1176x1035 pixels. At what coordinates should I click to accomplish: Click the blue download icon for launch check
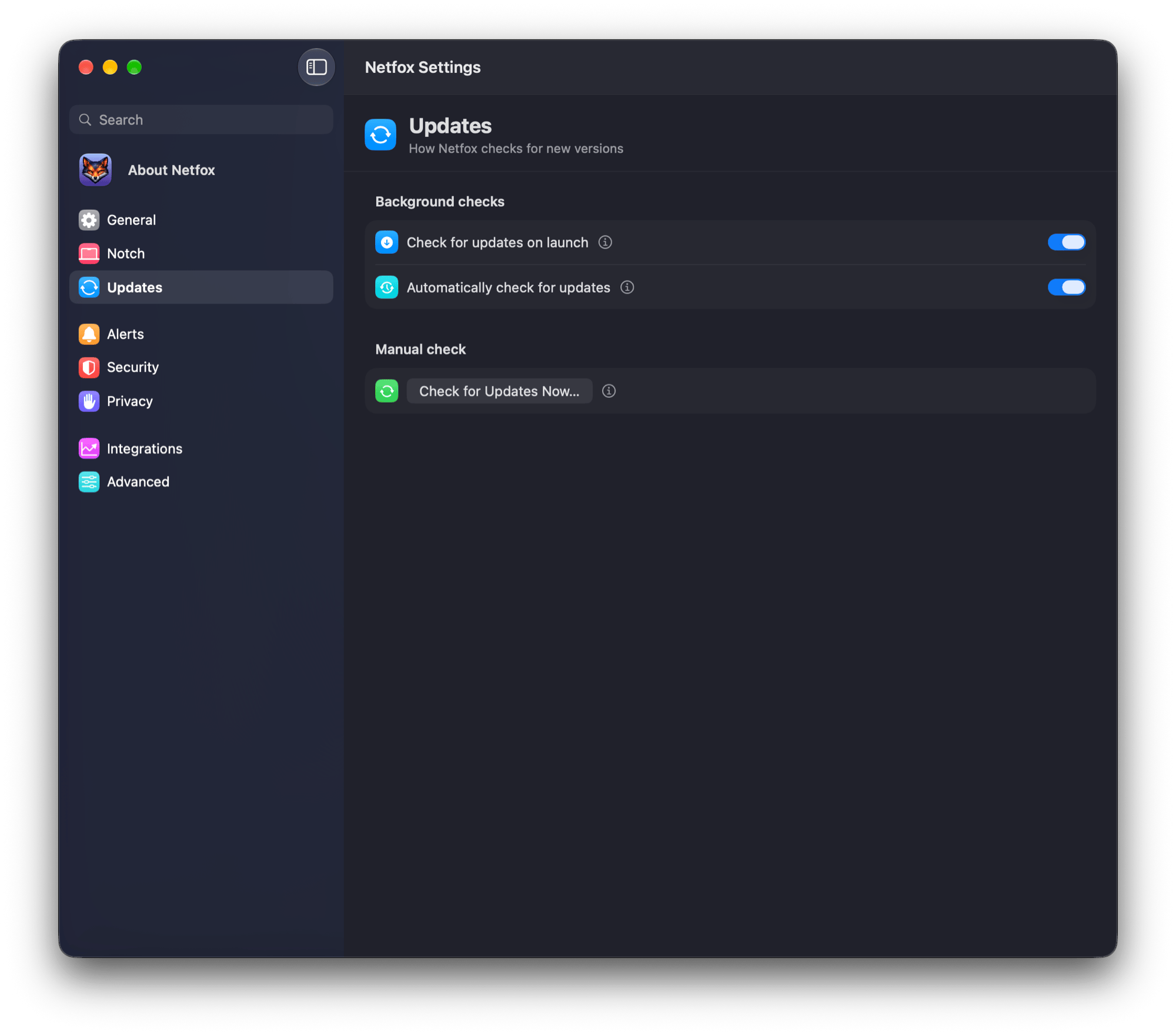pyautogui.click(x=387, y=242)
